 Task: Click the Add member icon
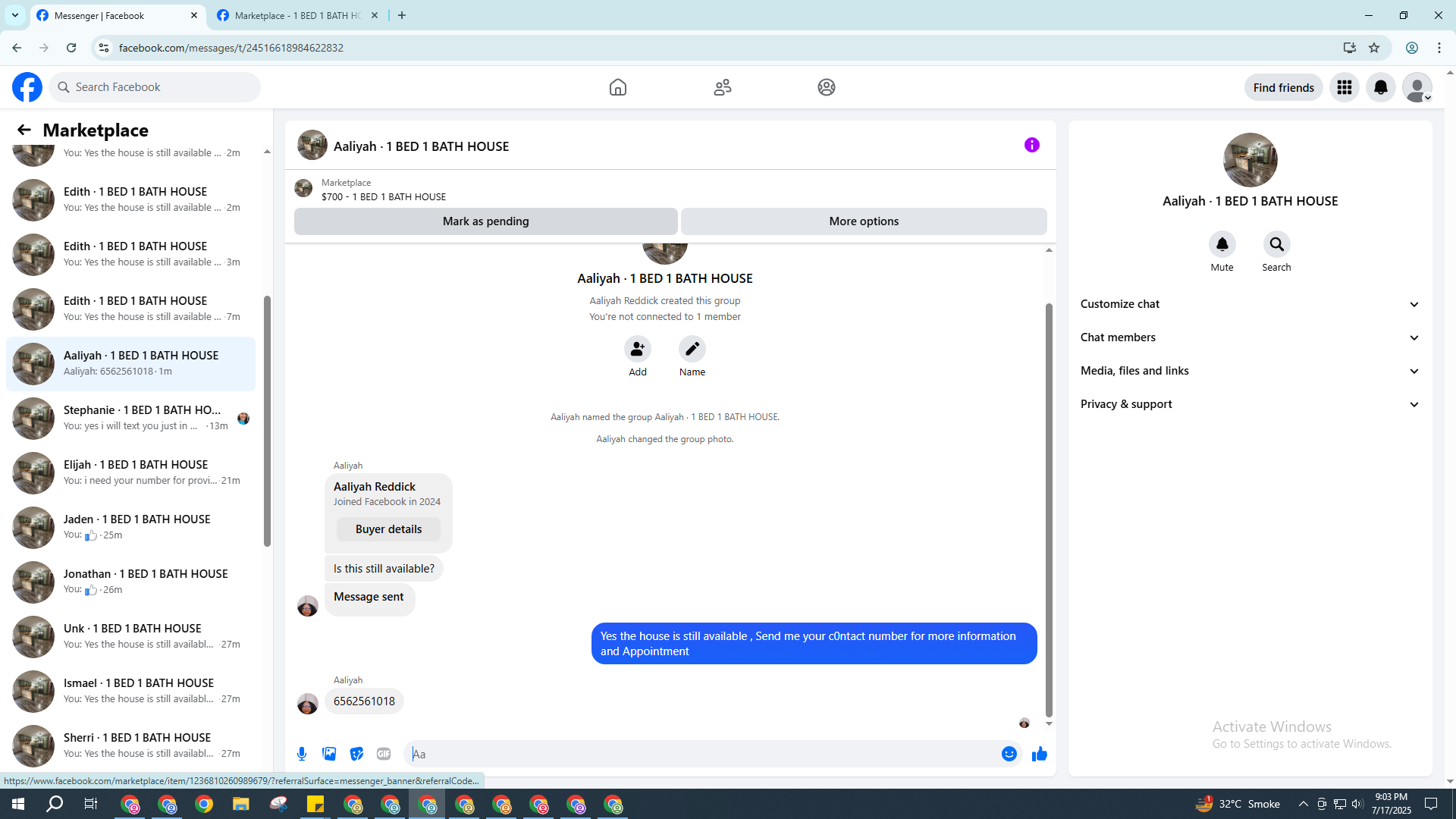638,349
